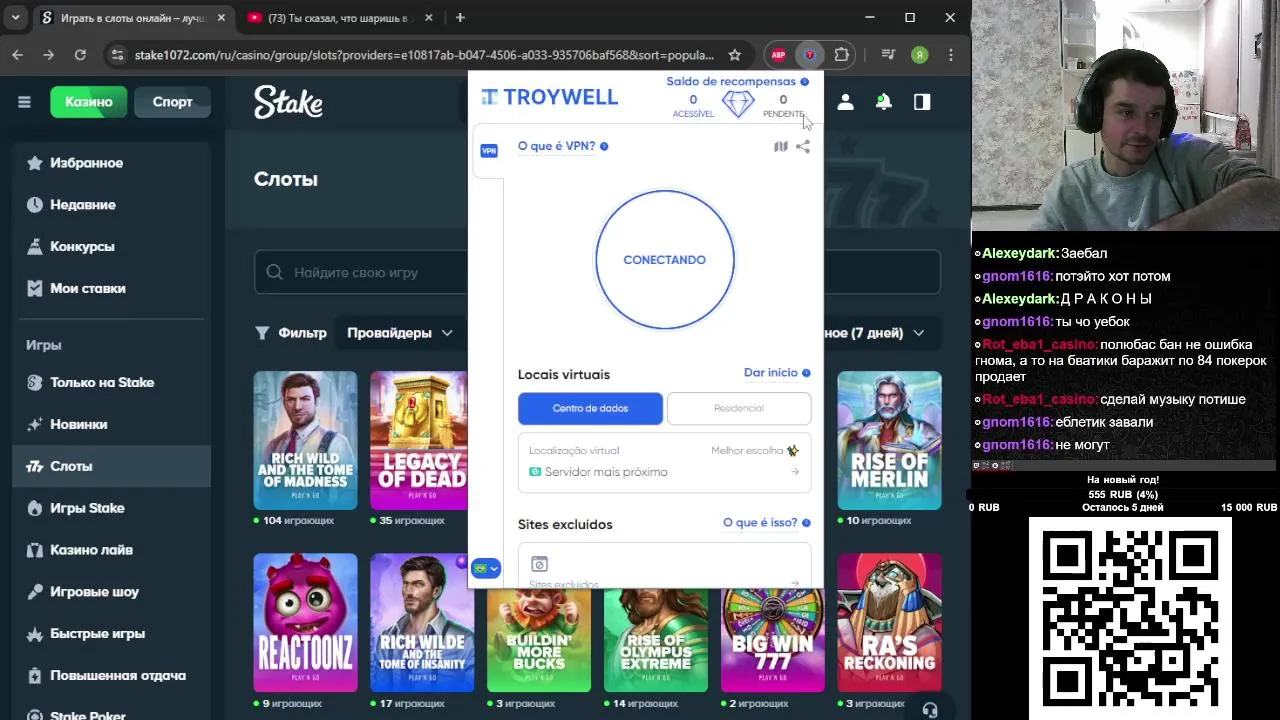
Task: Switch to the Спорт section
Action: pyautogui.click(x=172, y=102)
